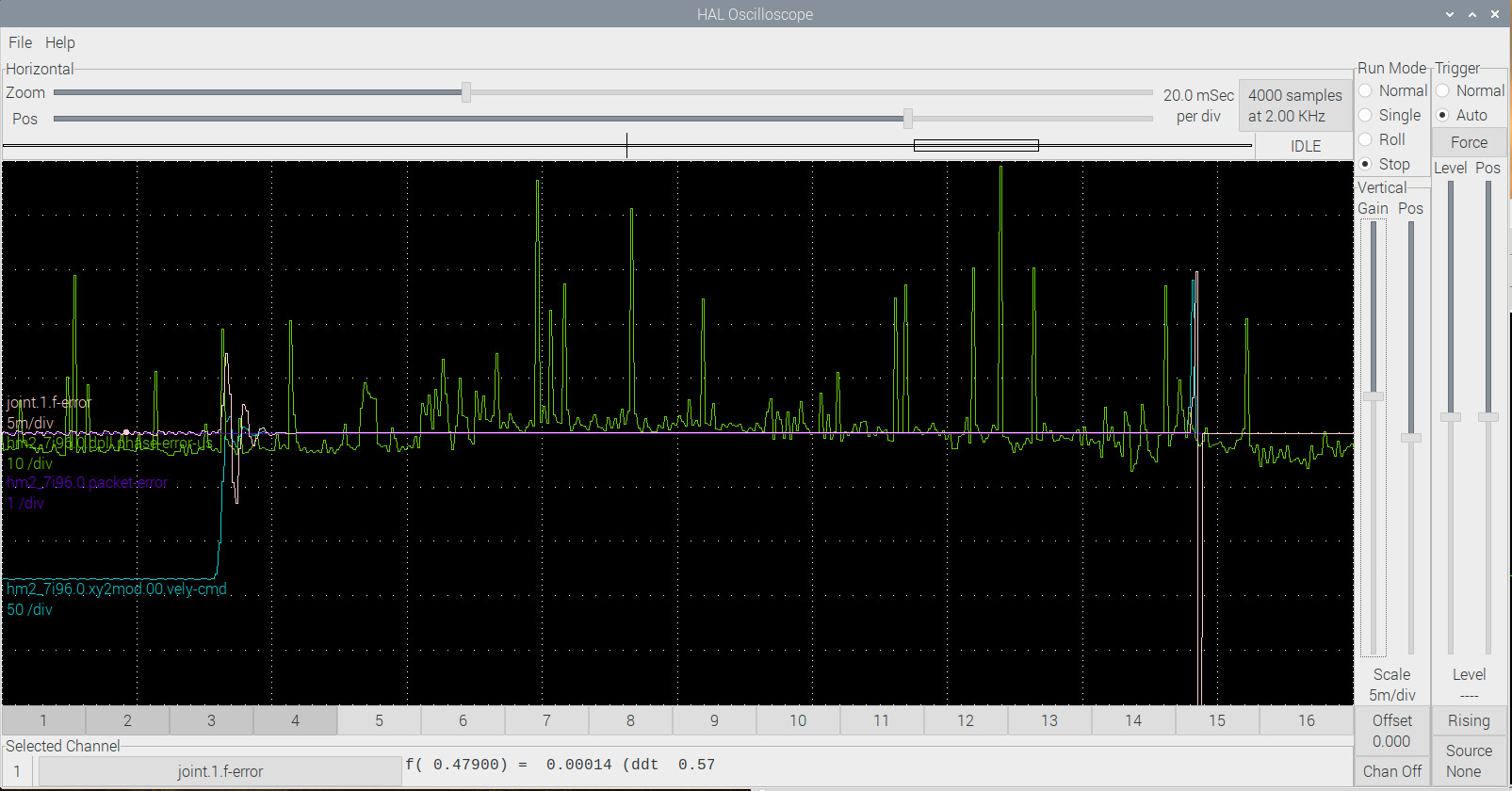1512x791 pixels.
Task: Click the 20.0 mSec per div label
Action: click(1198, 105)
